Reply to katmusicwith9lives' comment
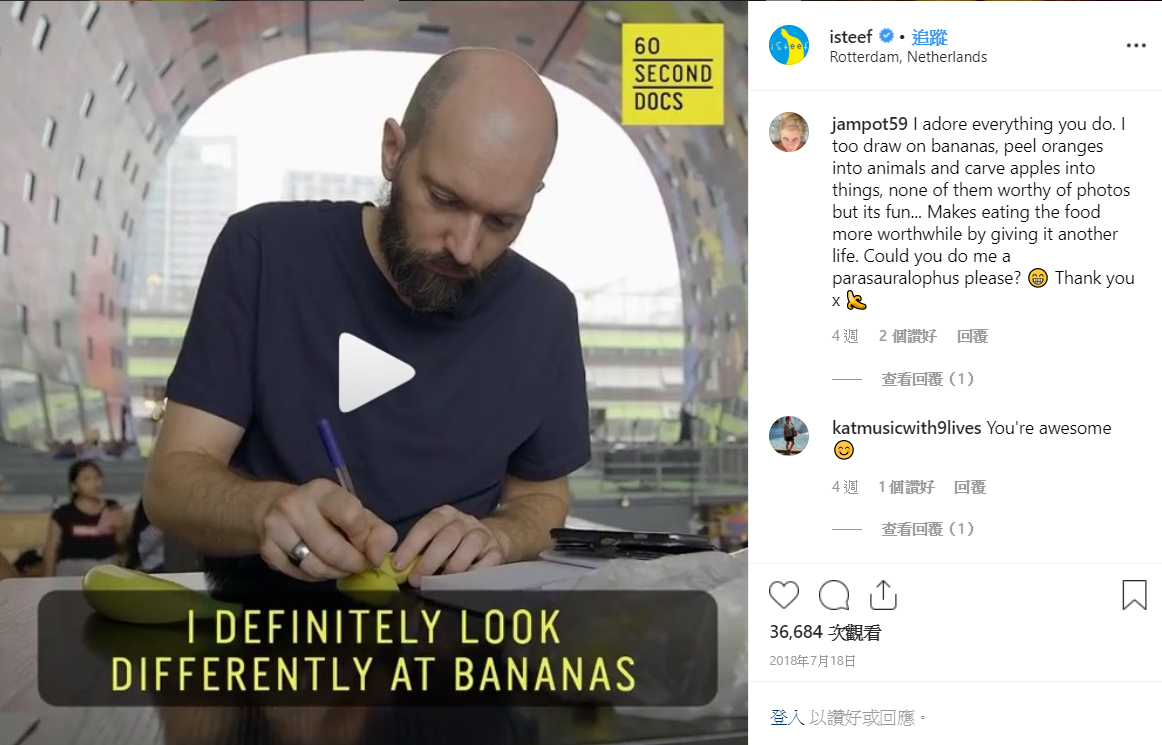 click(969, 487)
